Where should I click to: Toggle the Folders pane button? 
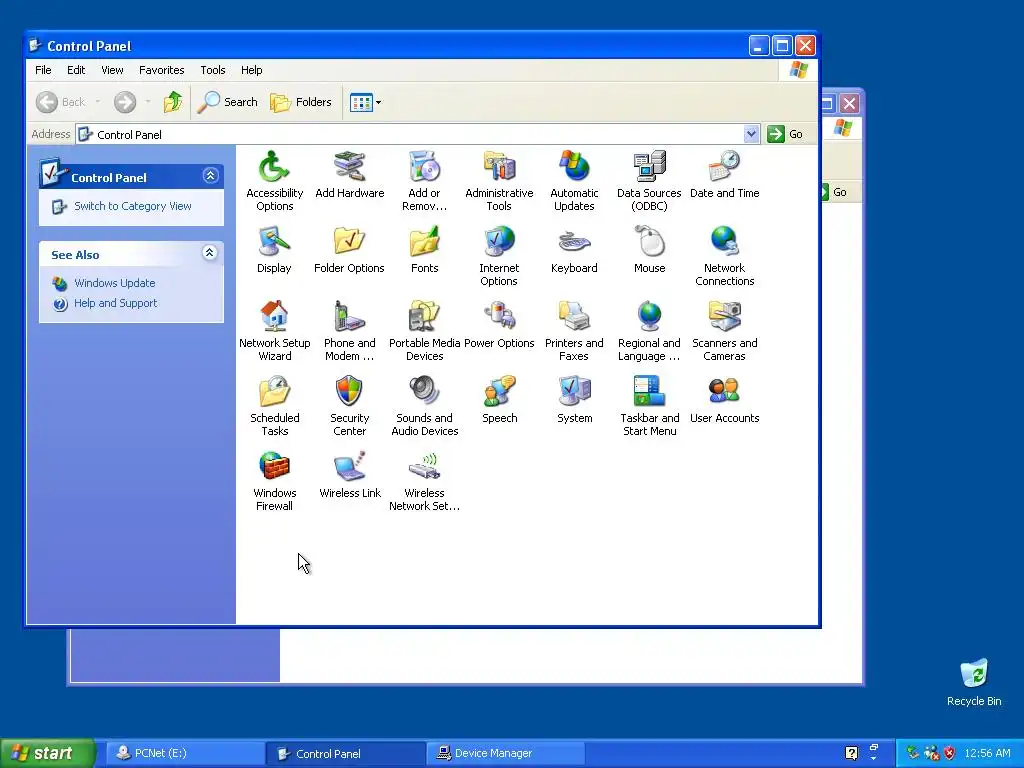tap(301, 102)
